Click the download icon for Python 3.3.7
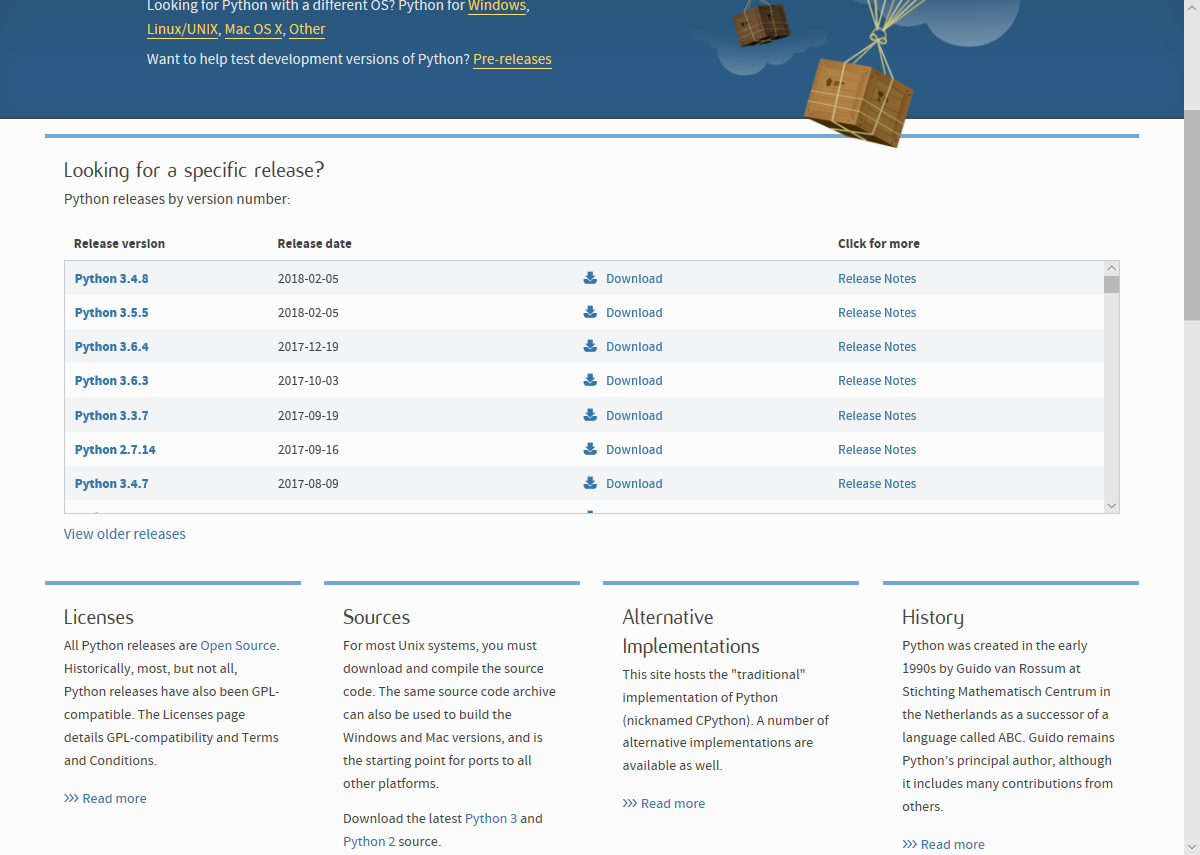 pos(590,415)
